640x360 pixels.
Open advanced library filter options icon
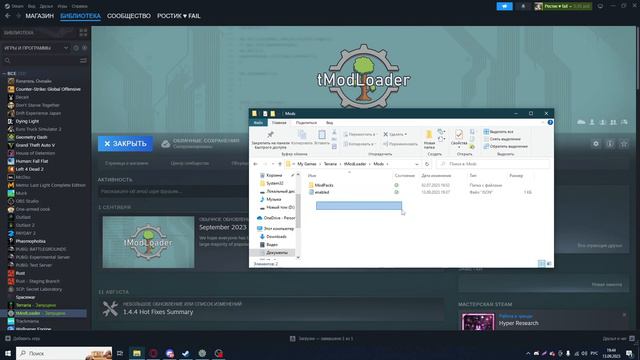83,60
